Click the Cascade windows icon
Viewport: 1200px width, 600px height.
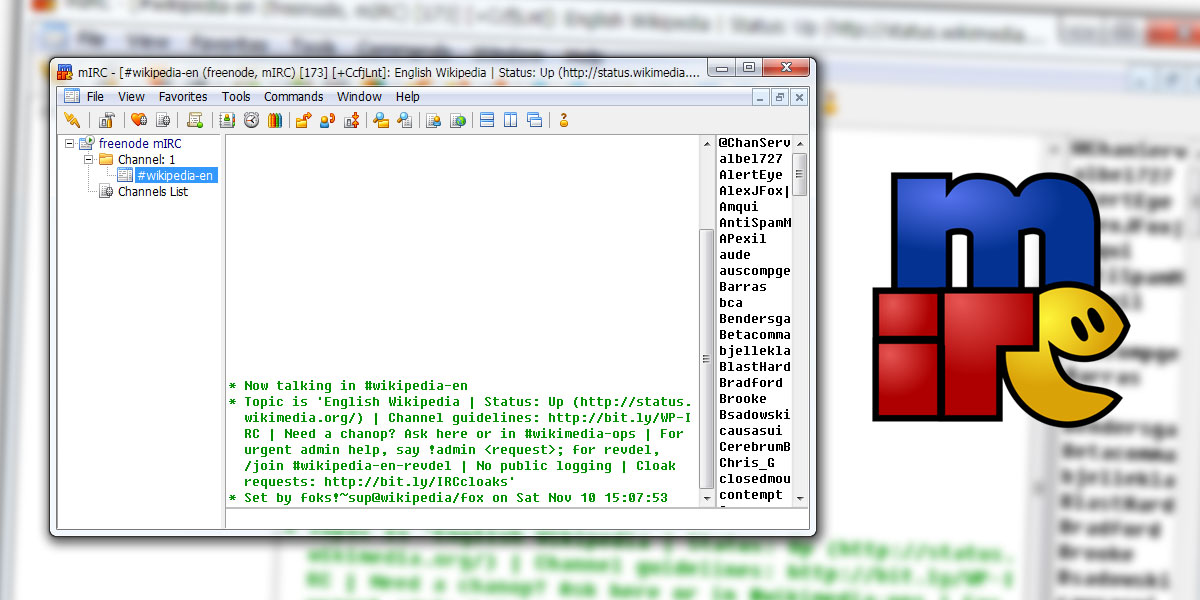coord(534,120)
